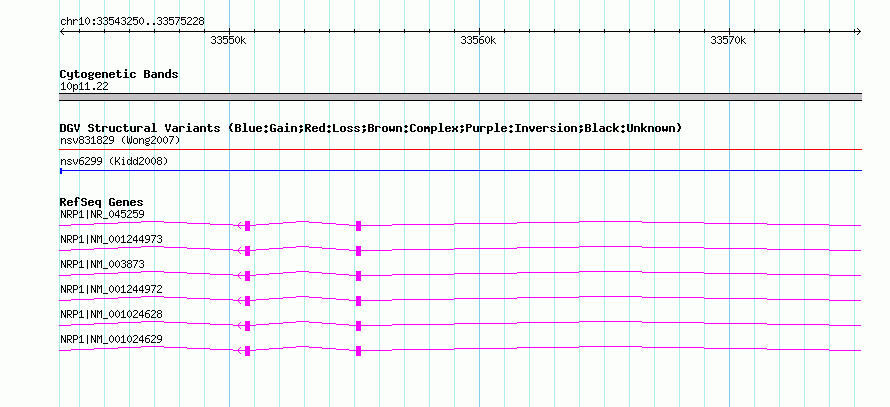Click the blue nsv6299 gain variant line

coord(460,170)
